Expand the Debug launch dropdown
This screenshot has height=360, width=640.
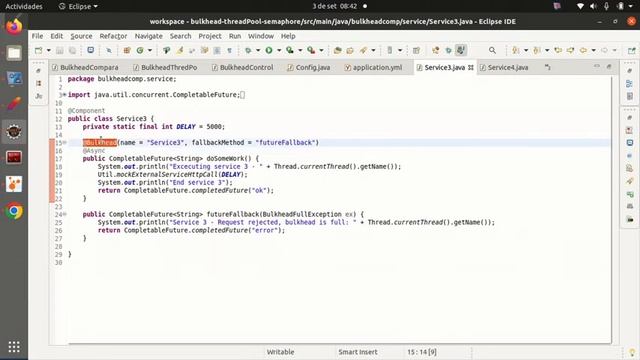click(258, 50)
